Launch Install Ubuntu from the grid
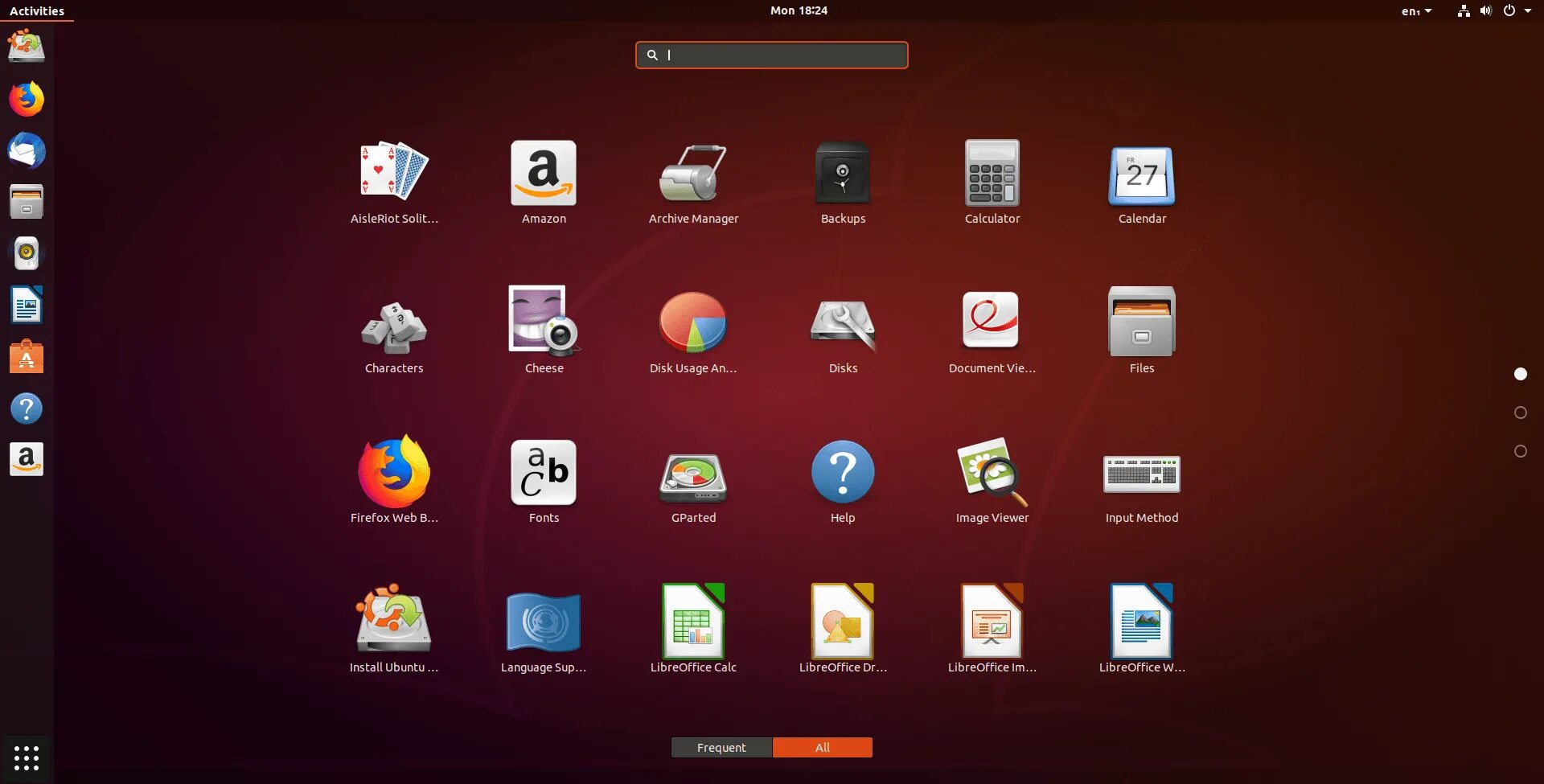Image resolution: width=1544 pixels, height=784 pixels. pyautogui.click(x=394, y=632)
